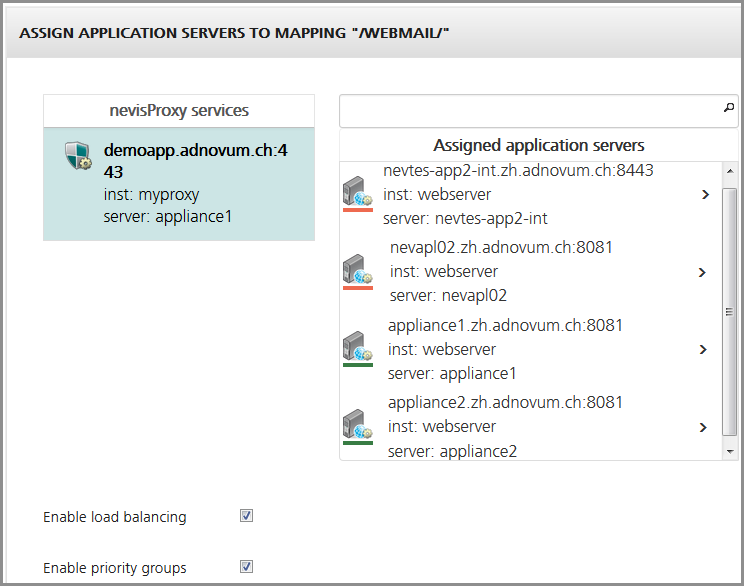The image size is (744, 586).
Task: Click 'server: nevapl02' text
Action: click(x=448, y=296)
